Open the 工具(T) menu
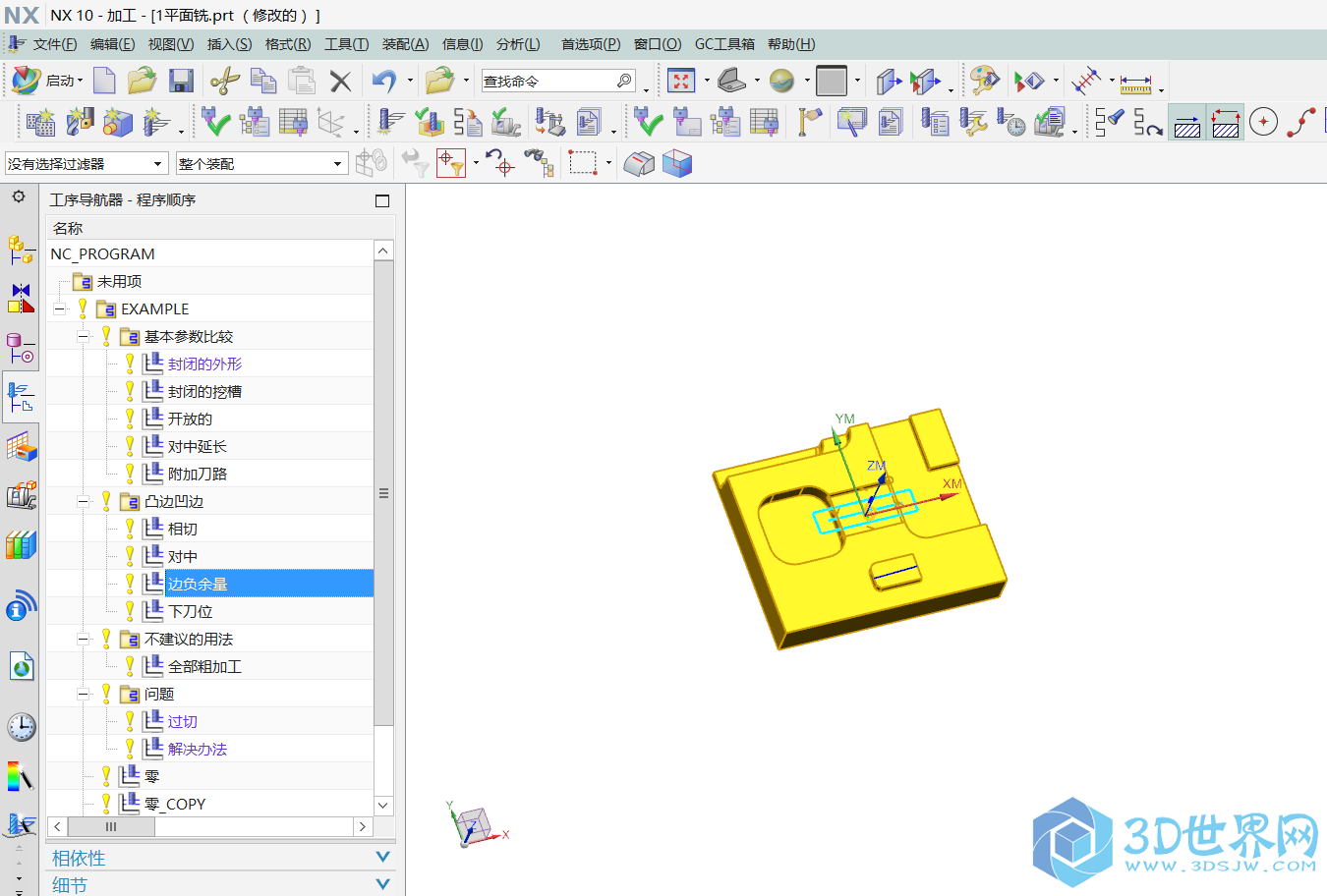 point(346,44)
